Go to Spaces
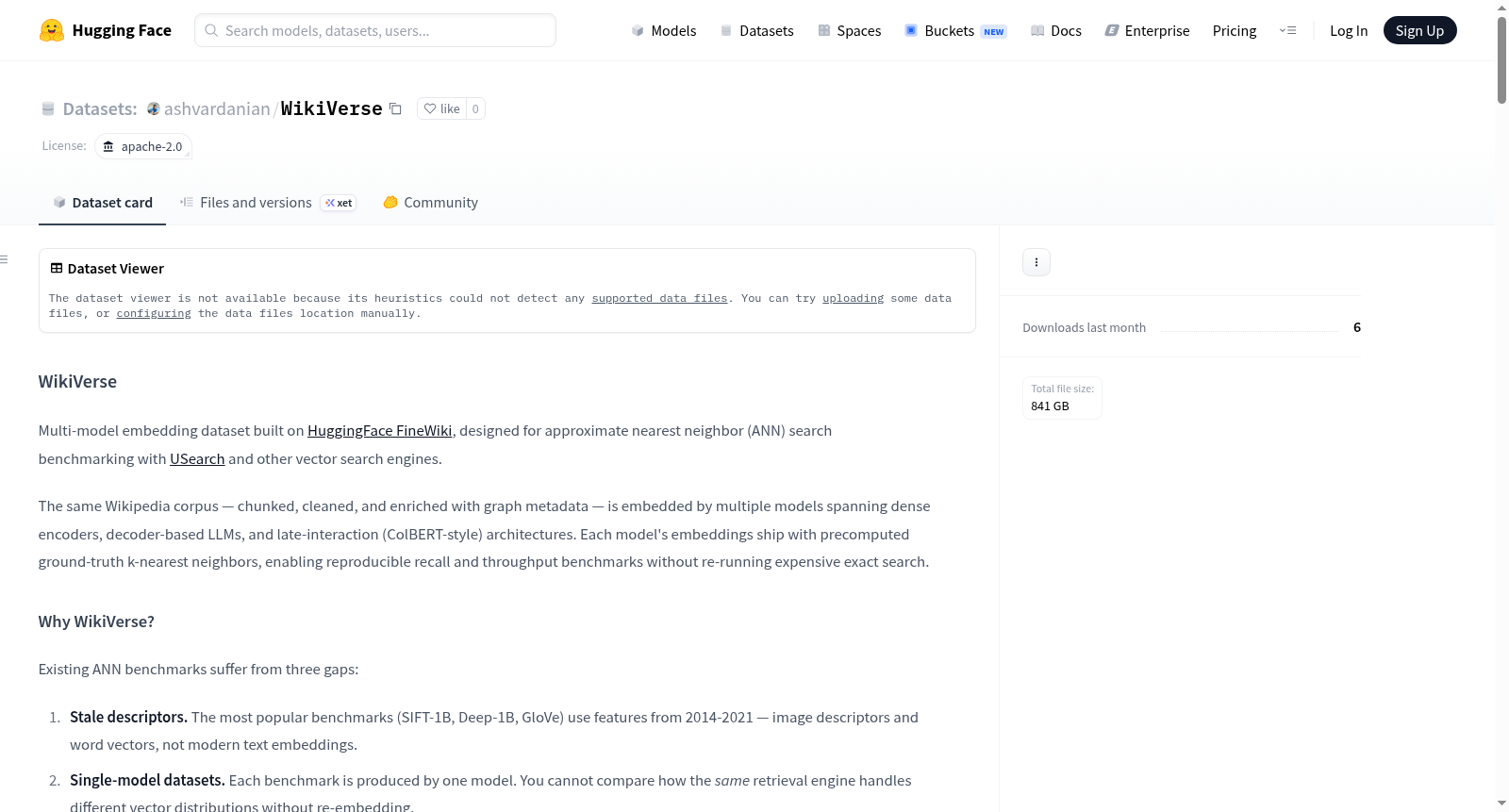1509x812 pixels. (x=849, y=30)
